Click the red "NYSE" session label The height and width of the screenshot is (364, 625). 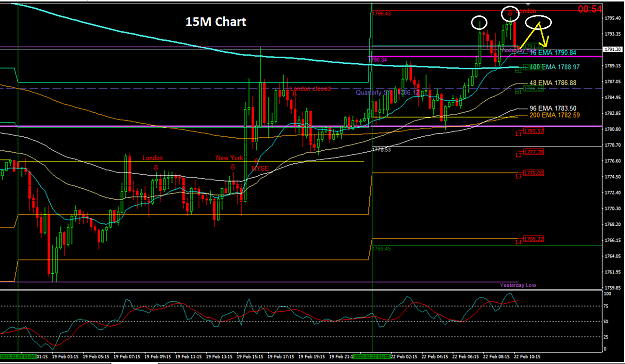point(260,169)
